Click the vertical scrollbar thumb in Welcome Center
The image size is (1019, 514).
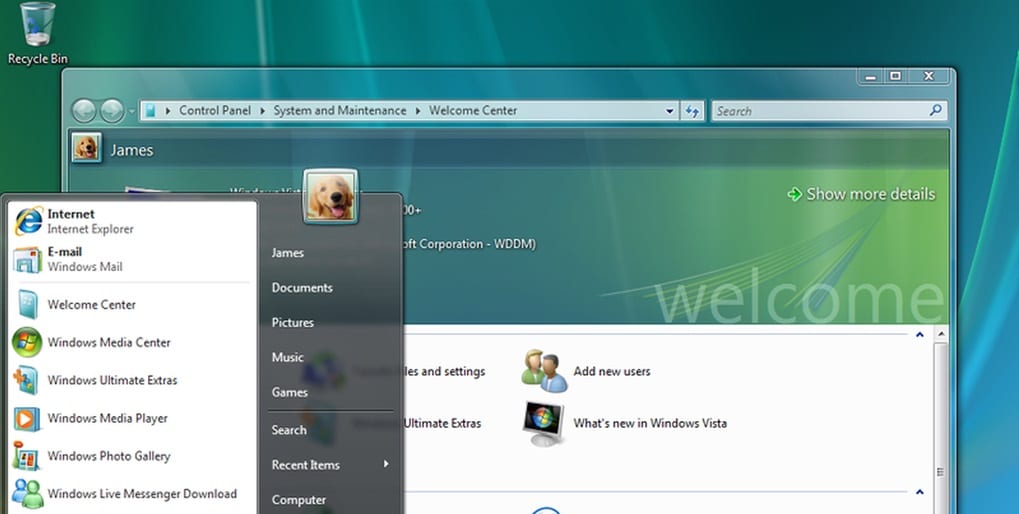[x=941, y=428]
